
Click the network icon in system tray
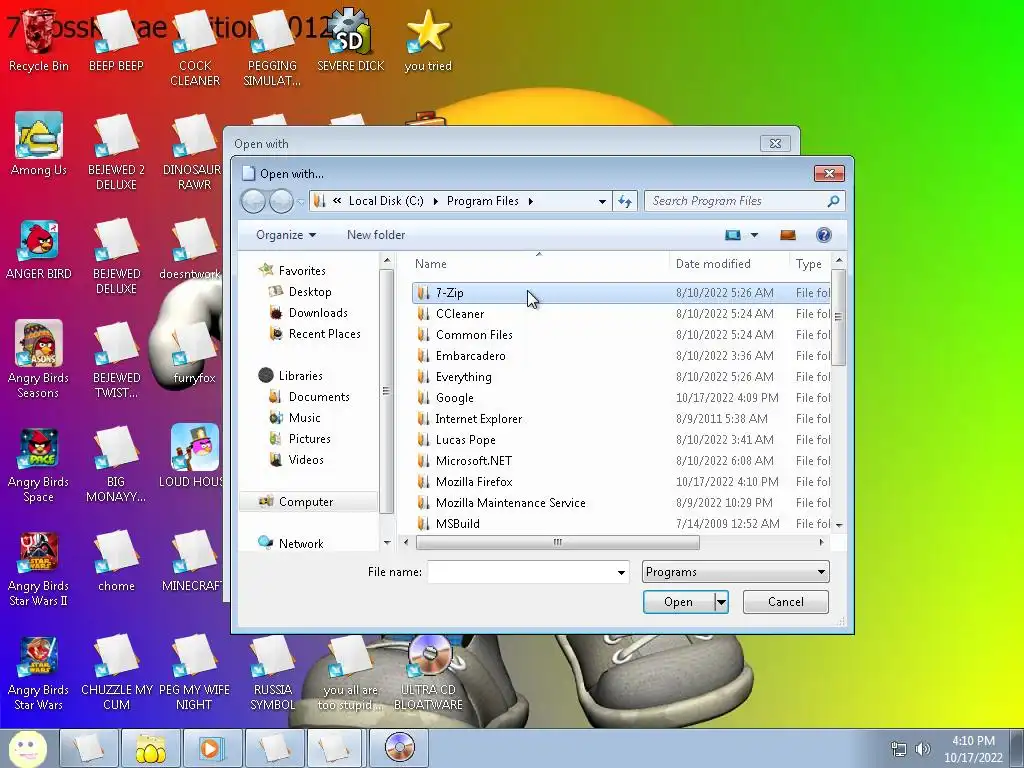click(x=899, y=749)
